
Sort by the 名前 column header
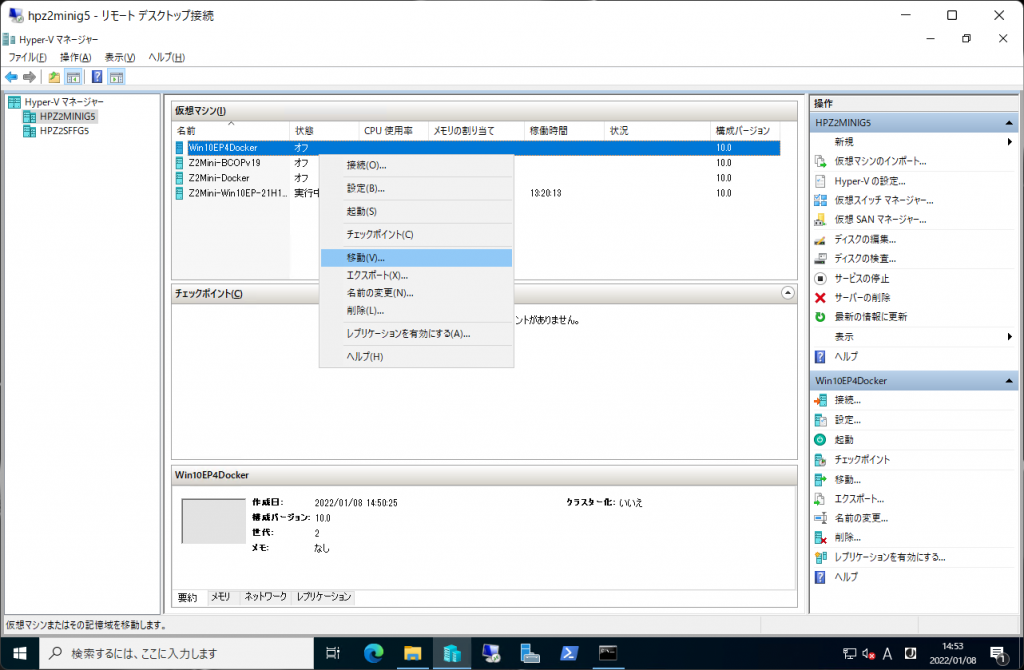point(231,131)
